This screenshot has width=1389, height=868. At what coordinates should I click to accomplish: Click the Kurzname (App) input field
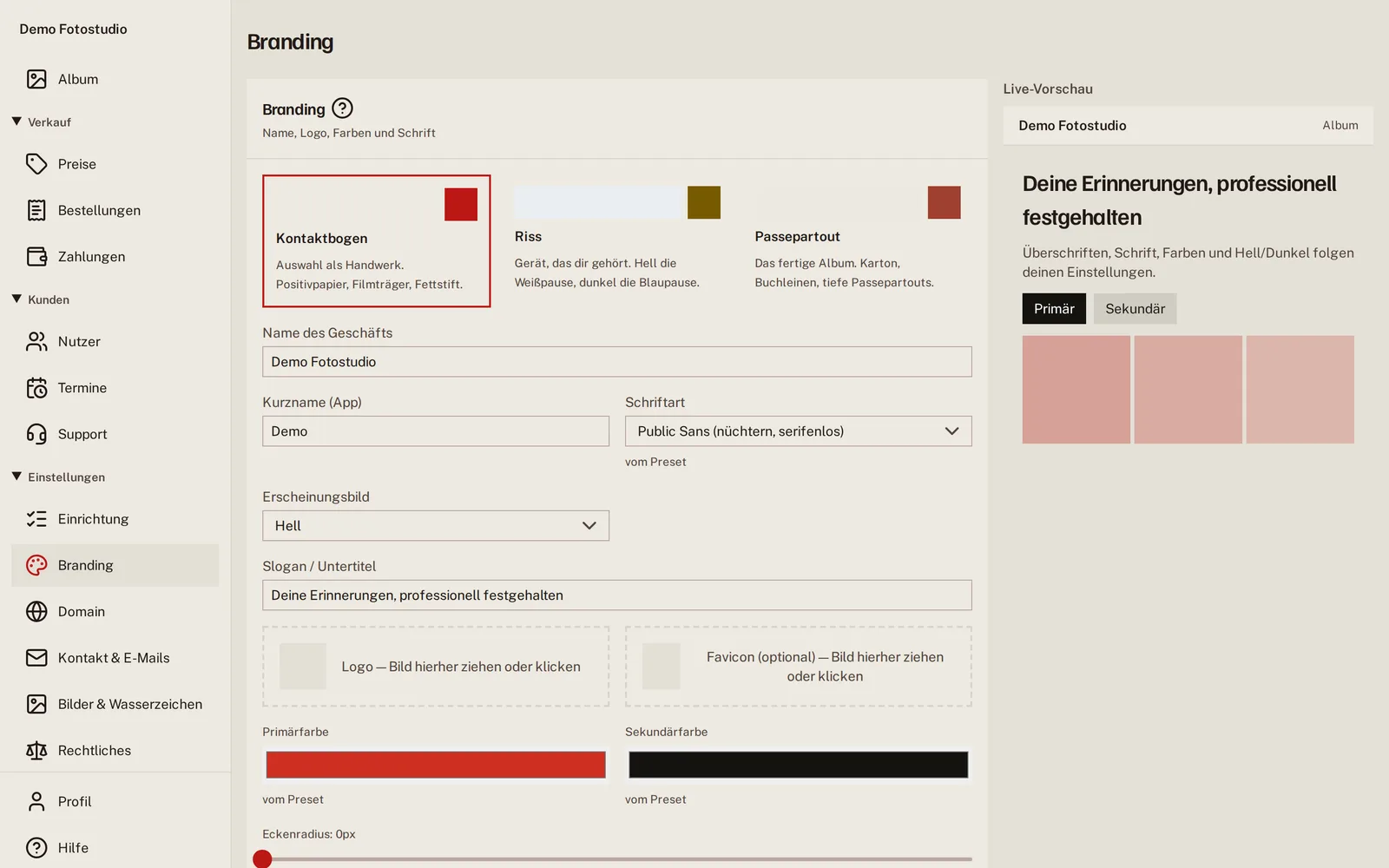[436, 431]
